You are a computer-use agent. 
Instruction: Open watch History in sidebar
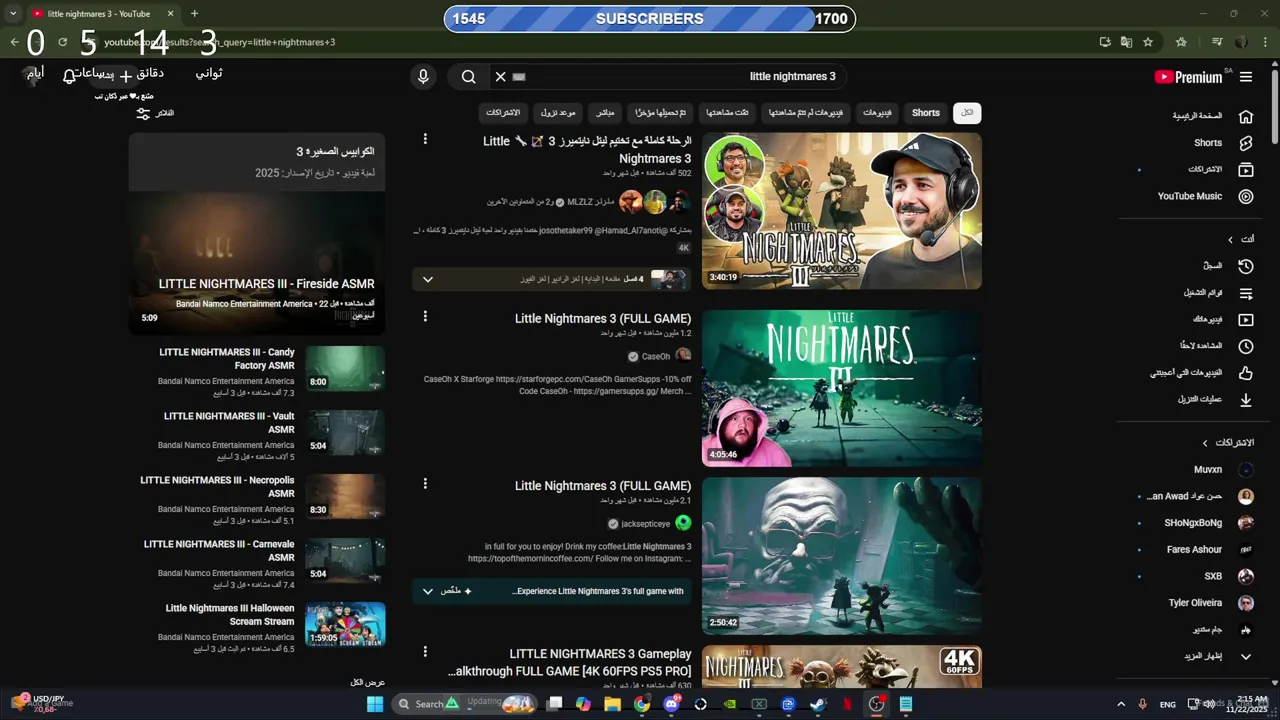[1212, 266]
